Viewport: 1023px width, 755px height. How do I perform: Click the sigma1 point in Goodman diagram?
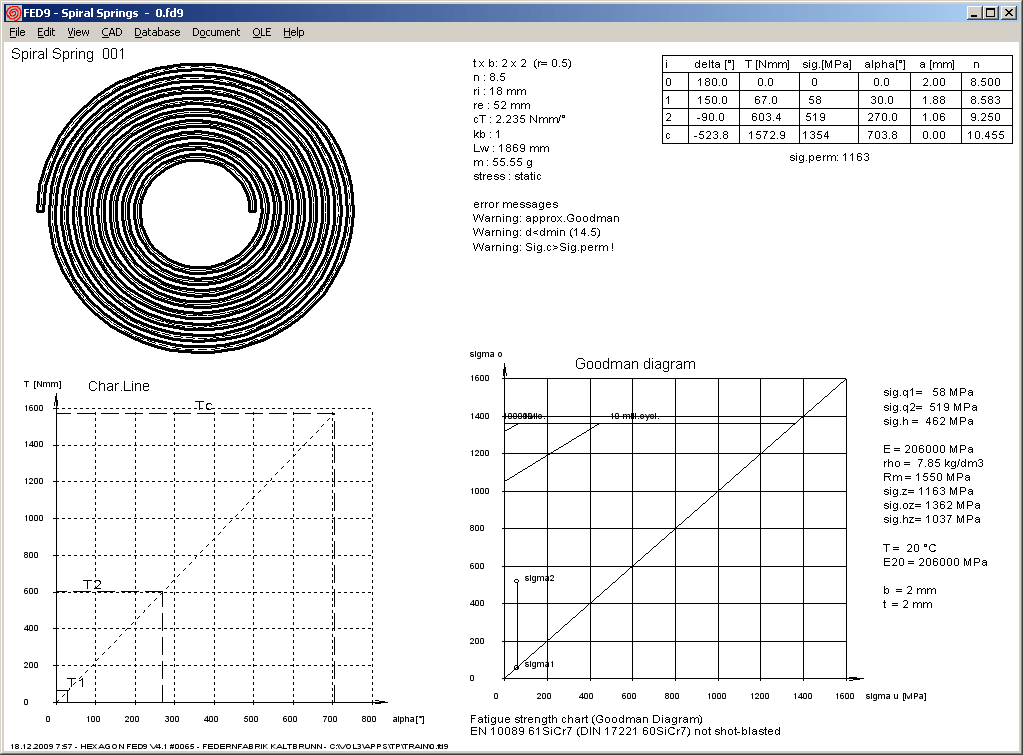coord(516,666)
